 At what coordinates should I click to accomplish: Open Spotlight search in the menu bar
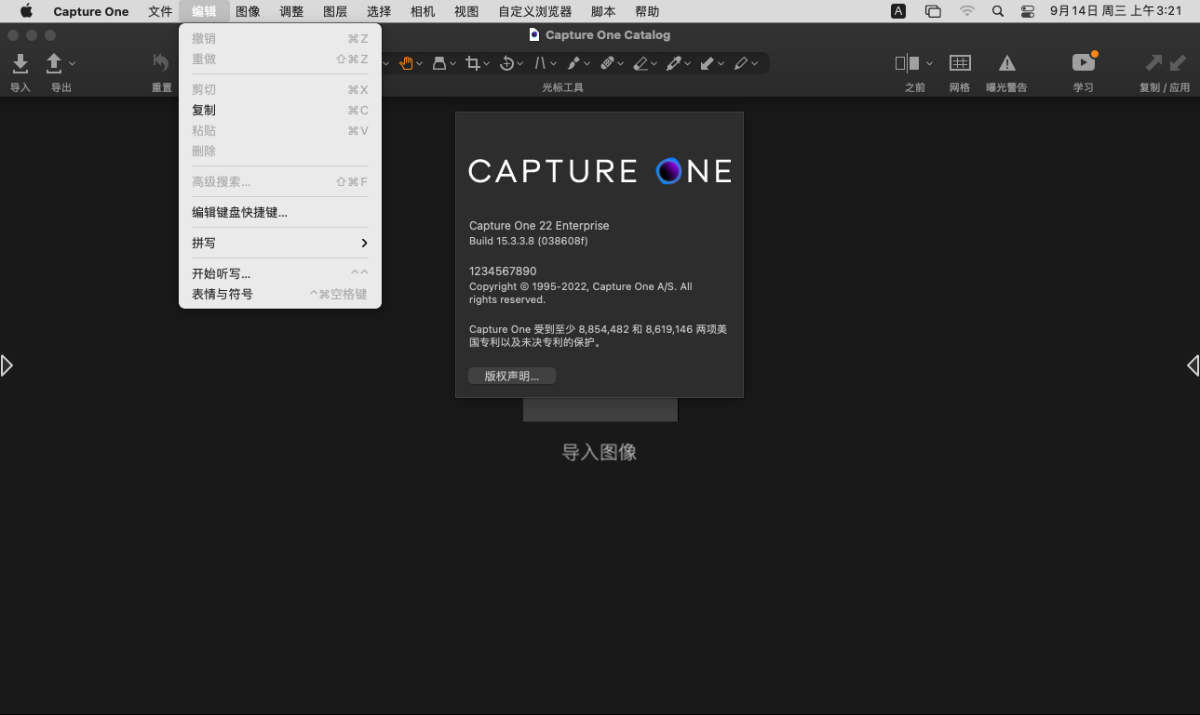tap(998, 11)
